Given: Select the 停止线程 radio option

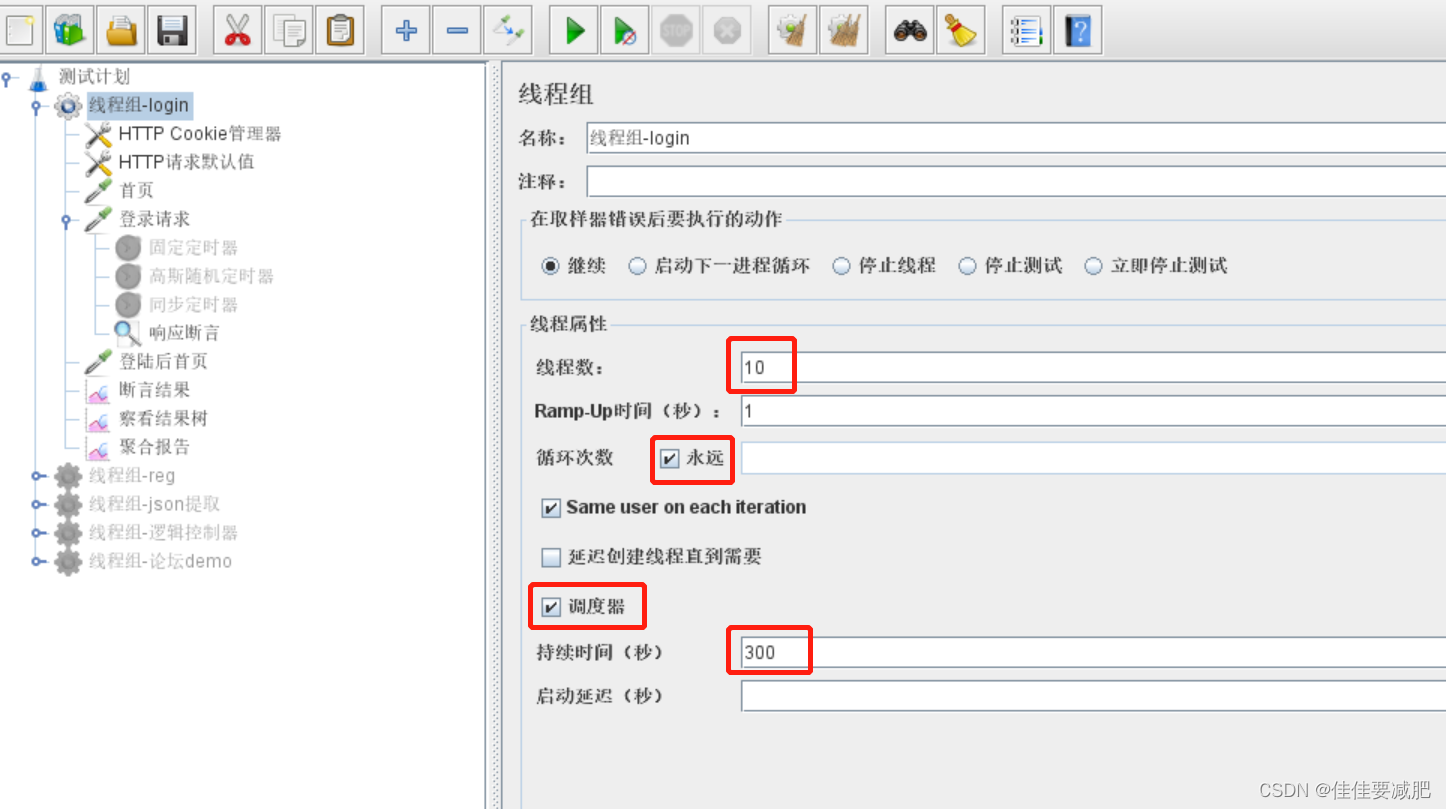Looking at the screenshot, I should tap(841, 266).
